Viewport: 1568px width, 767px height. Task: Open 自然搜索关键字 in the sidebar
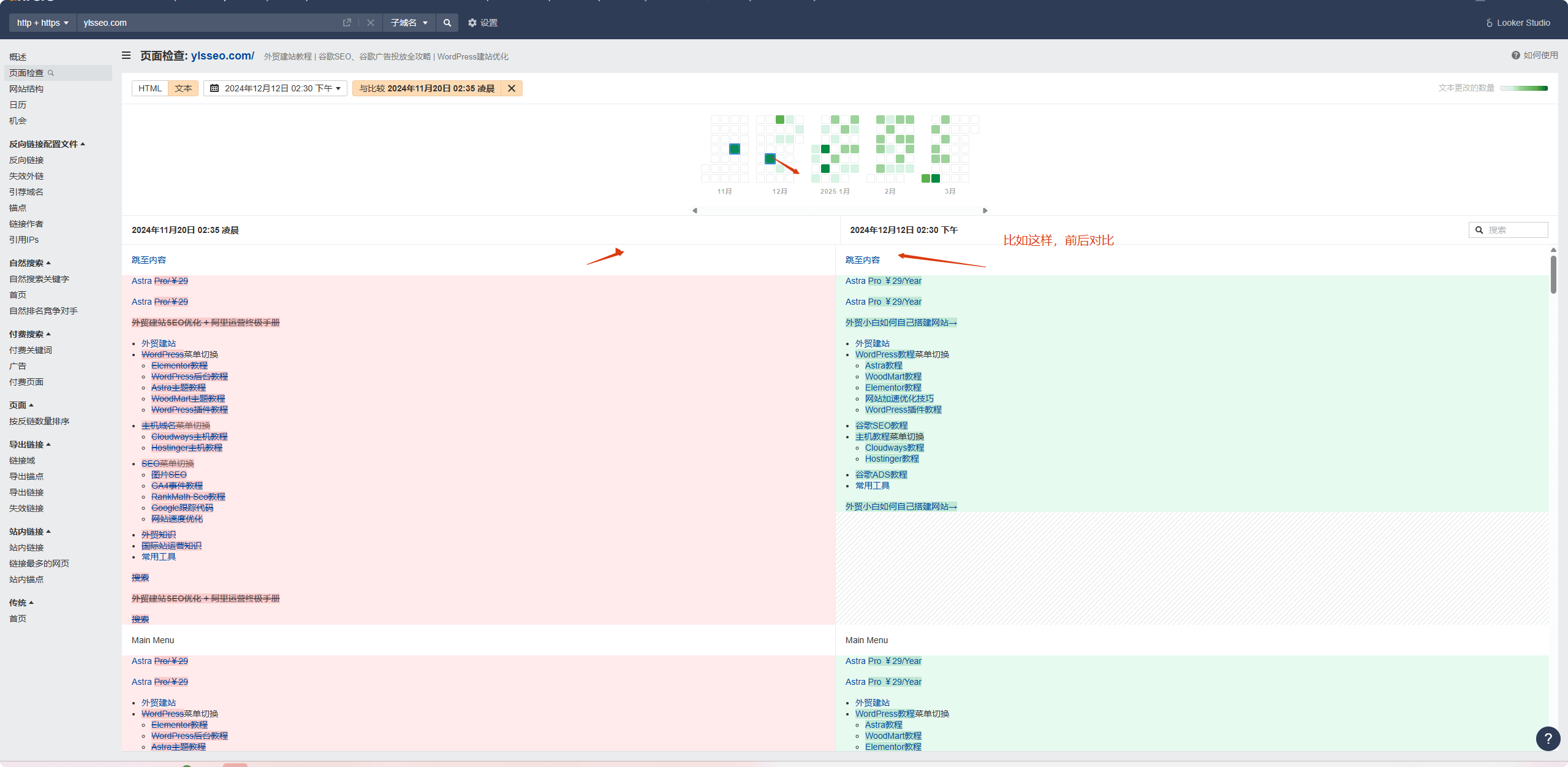click(39, 279)
